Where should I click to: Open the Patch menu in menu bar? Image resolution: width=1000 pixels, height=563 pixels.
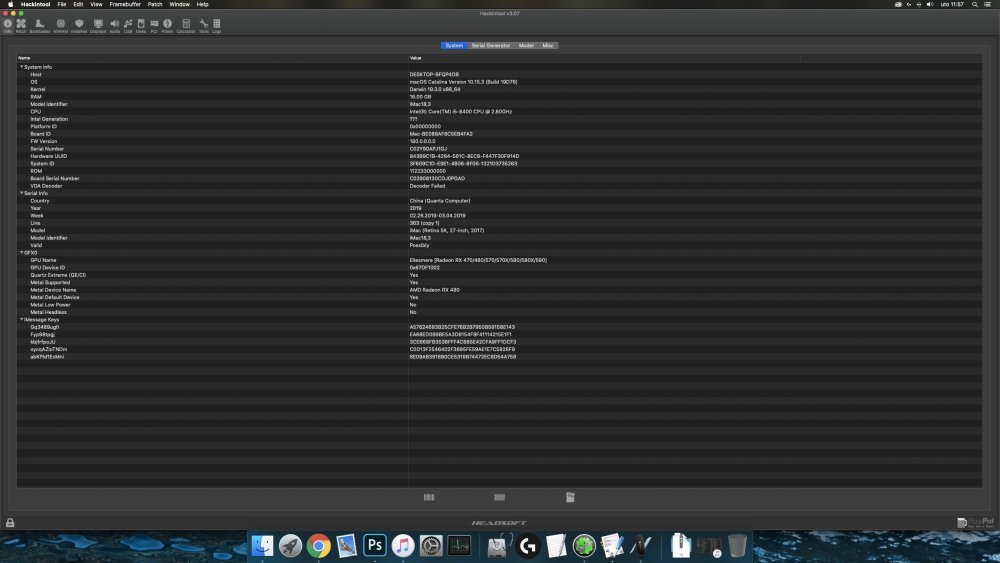point(155,4)
